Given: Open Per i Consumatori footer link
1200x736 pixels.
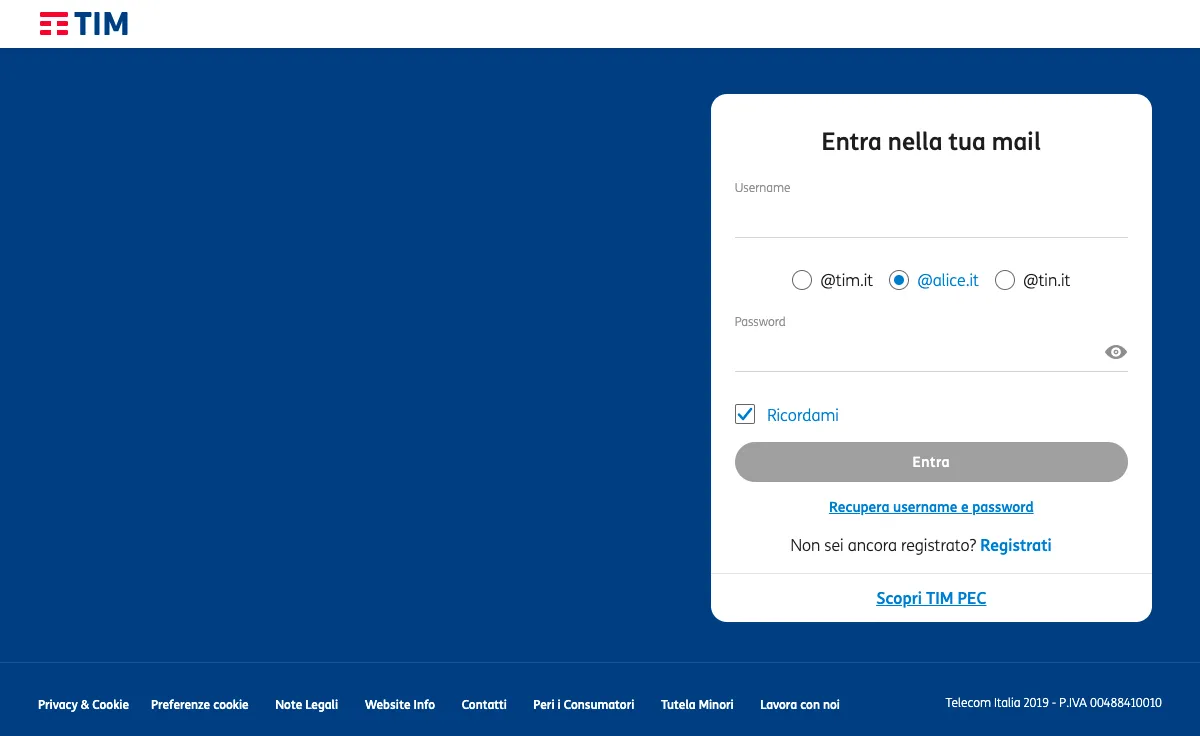Looking at the screenshot, I should [584, 705].
